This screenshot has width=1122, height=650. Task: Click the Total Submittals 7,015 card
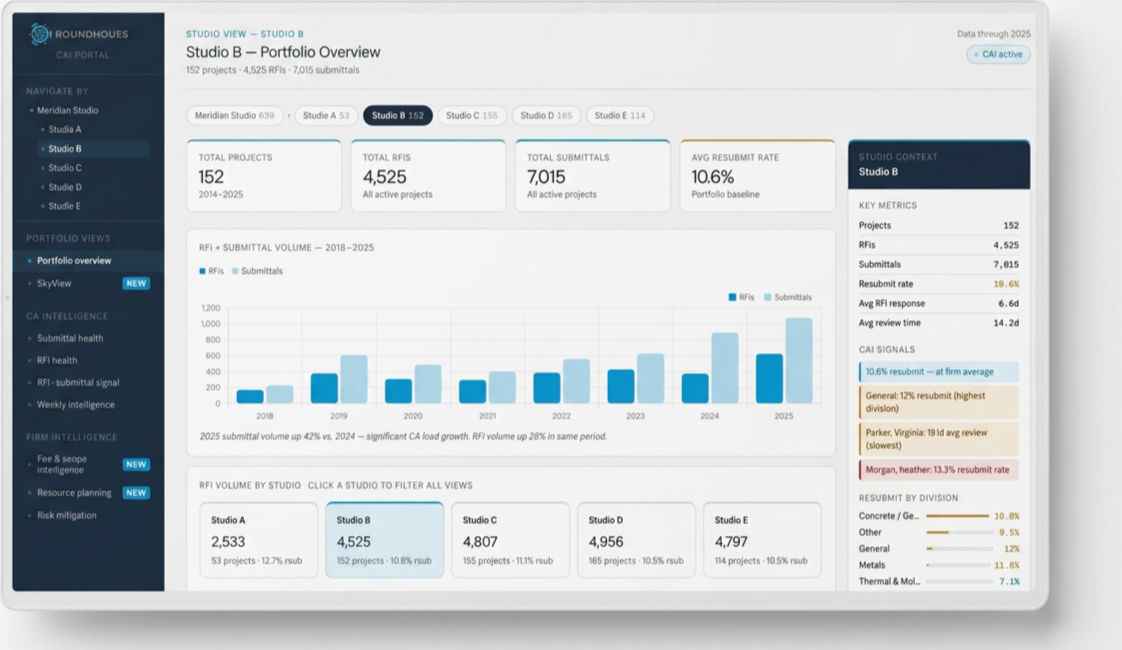(x=592, y=175)
